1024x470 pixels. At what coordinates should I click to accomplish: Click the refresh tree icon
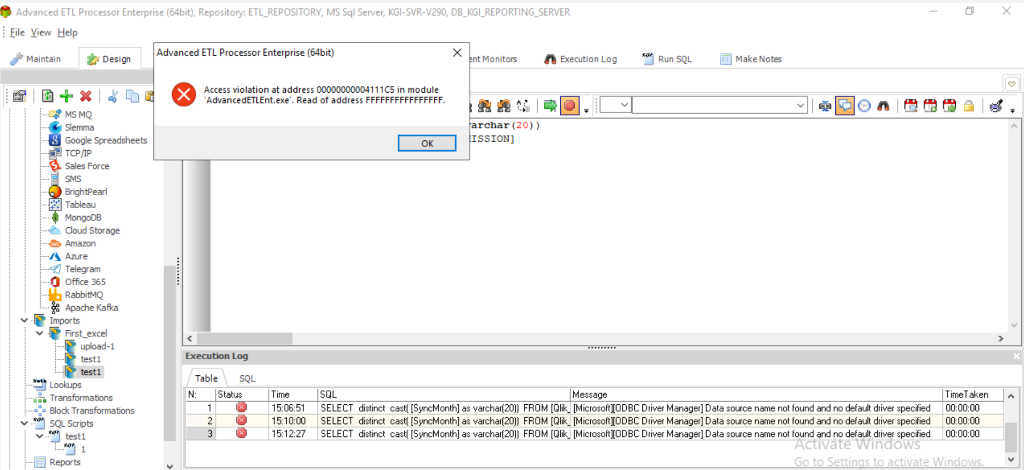coord(48,96)
